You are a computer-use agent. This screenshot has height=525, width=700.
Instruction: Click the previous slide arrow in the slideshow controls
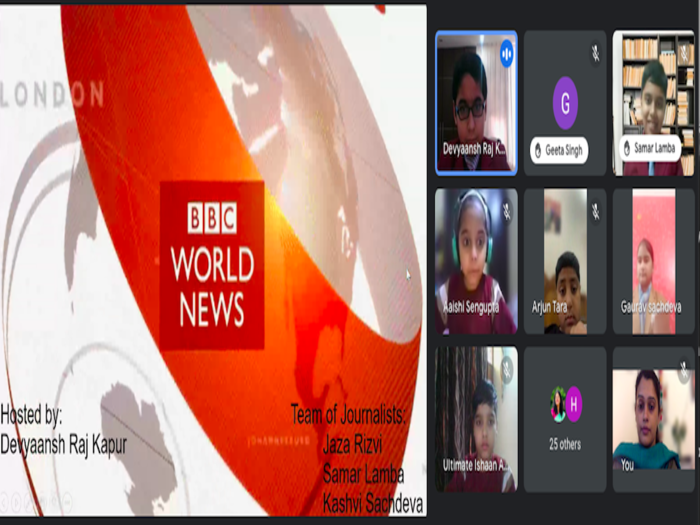click(x=4, y=503)
